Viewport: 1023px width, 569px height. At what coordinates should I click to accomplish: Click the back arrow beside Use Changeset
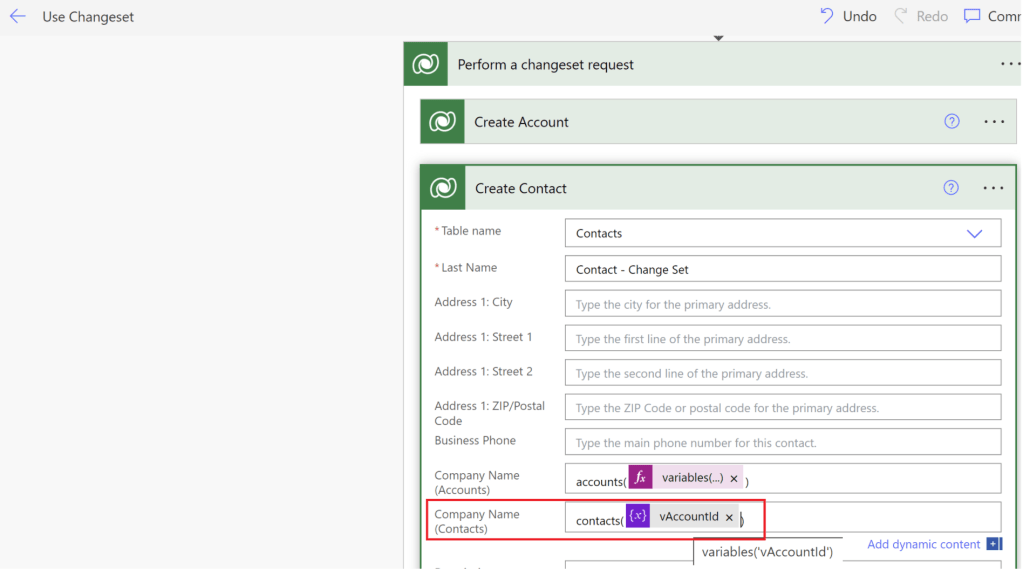[18, 16]
